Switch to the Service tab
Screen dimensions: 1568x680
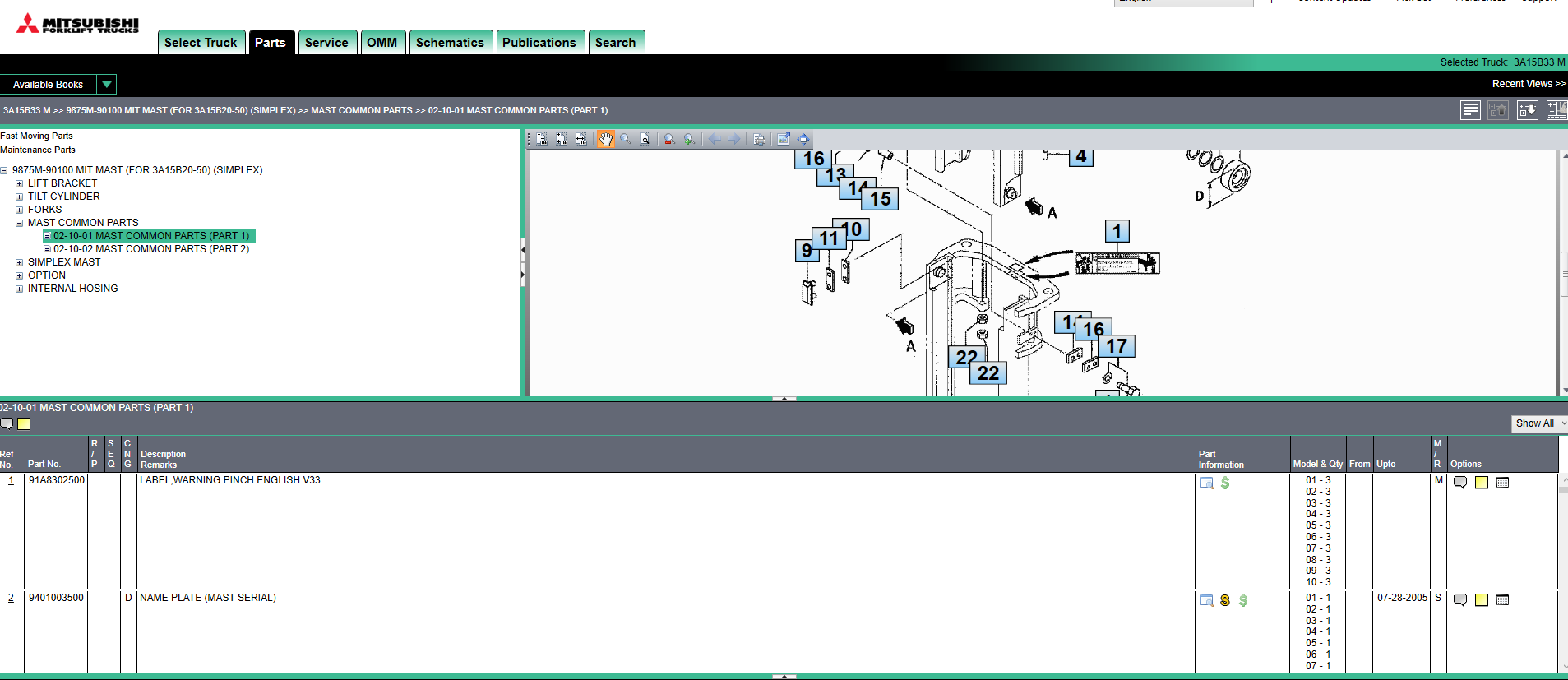click(326, 43)
